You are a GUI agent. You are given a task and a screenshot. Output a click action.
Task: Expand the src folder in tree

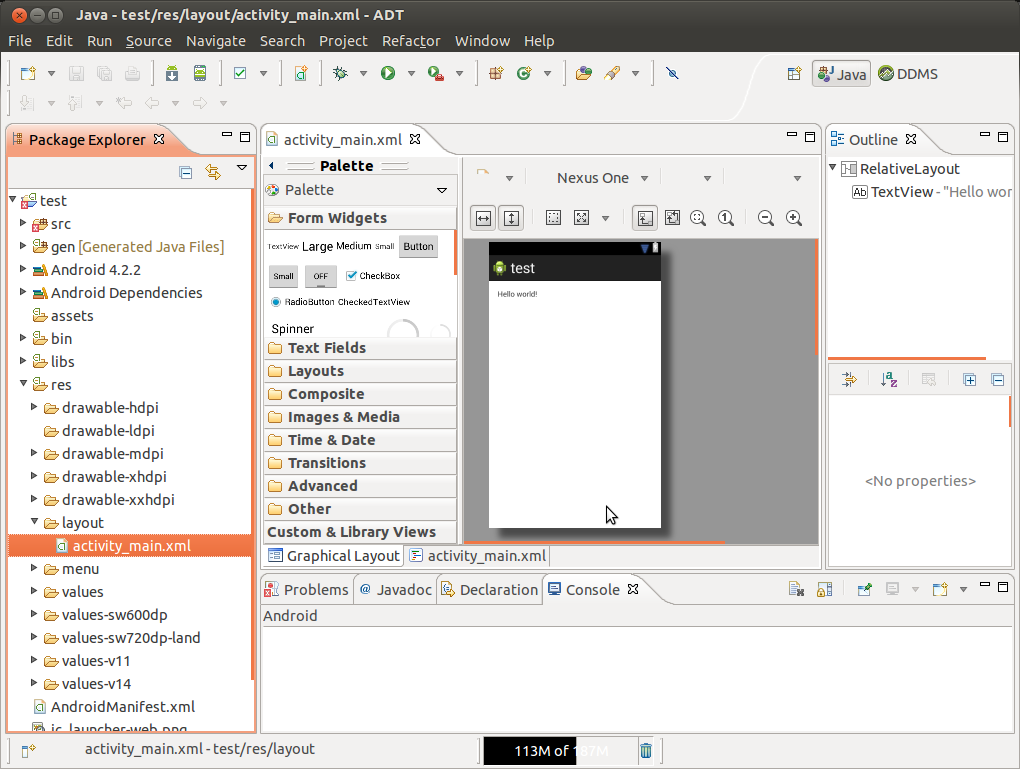[23, 223]
